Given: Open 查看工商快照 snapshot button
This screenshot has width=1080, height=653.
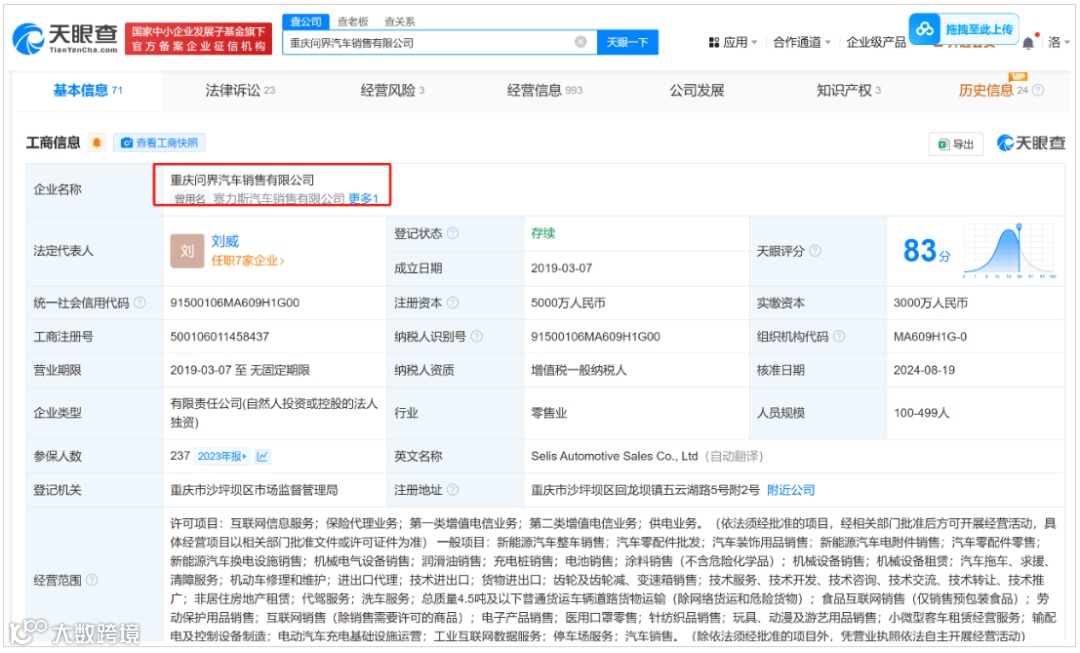Looking at the screenshot, I should [159, 143].
